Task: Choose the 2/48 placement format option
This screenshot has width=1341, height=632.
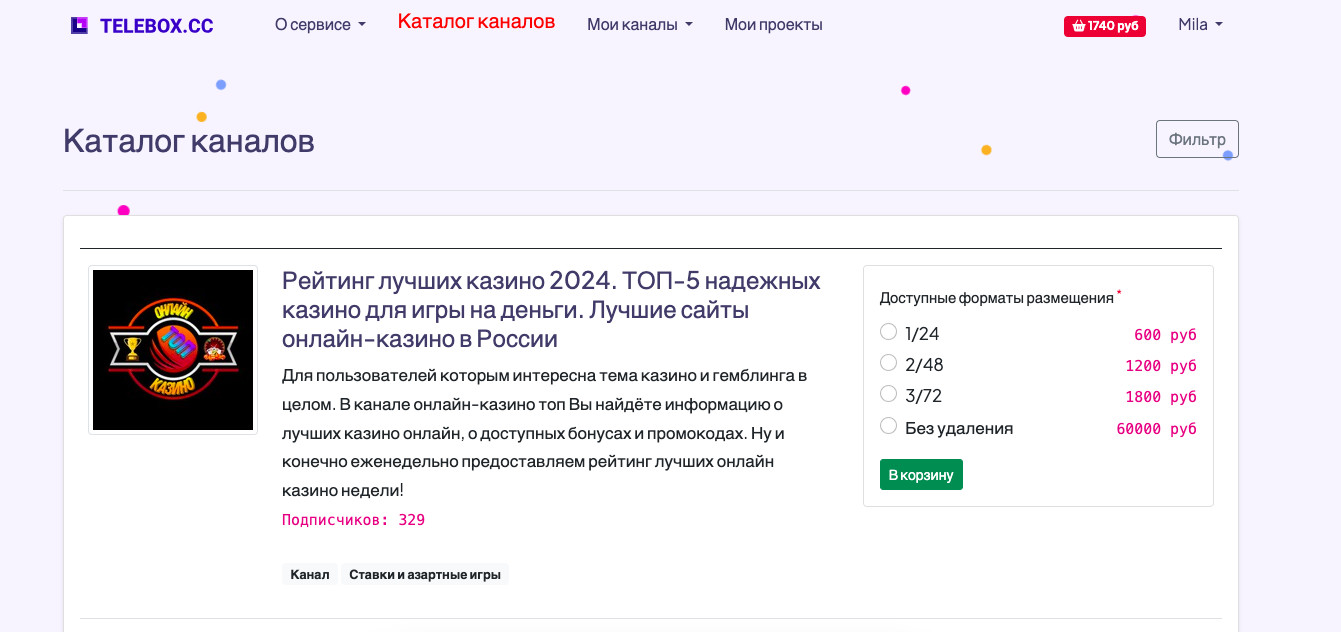Action: [888, 363]
